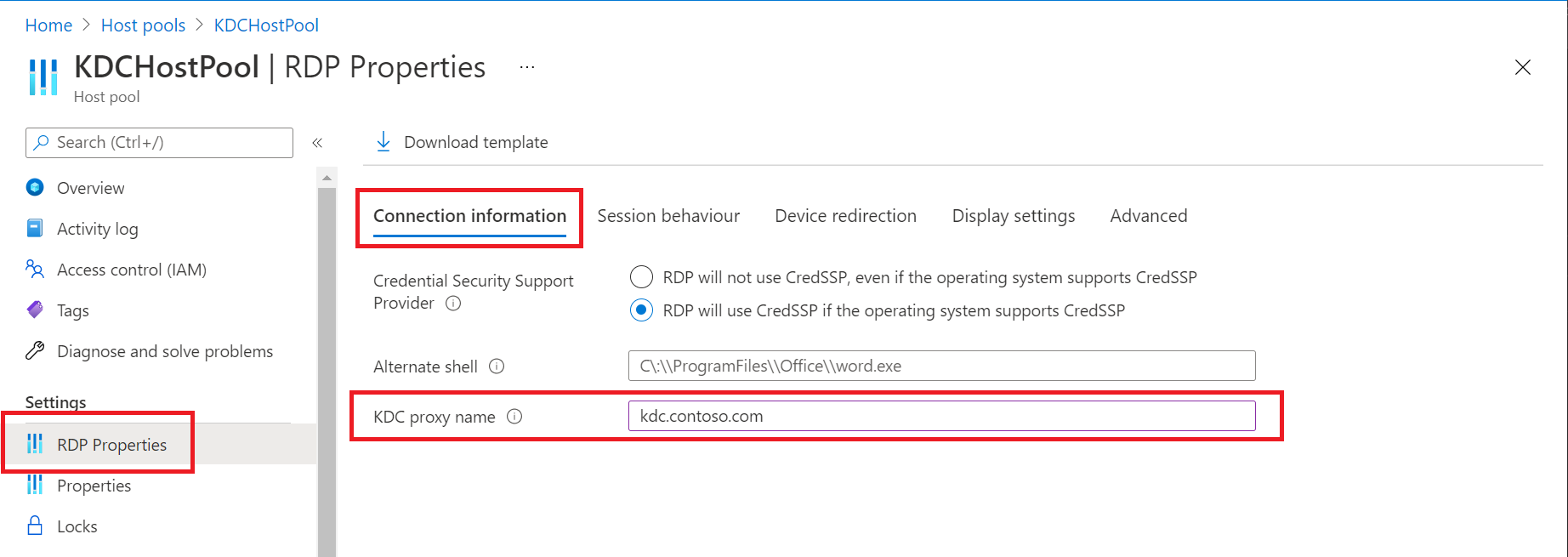The image size is (1568, 557).
Task: Open the ellipsis menu next to RDP Properties
Action: pyautogui.click(x=526, y=67)
